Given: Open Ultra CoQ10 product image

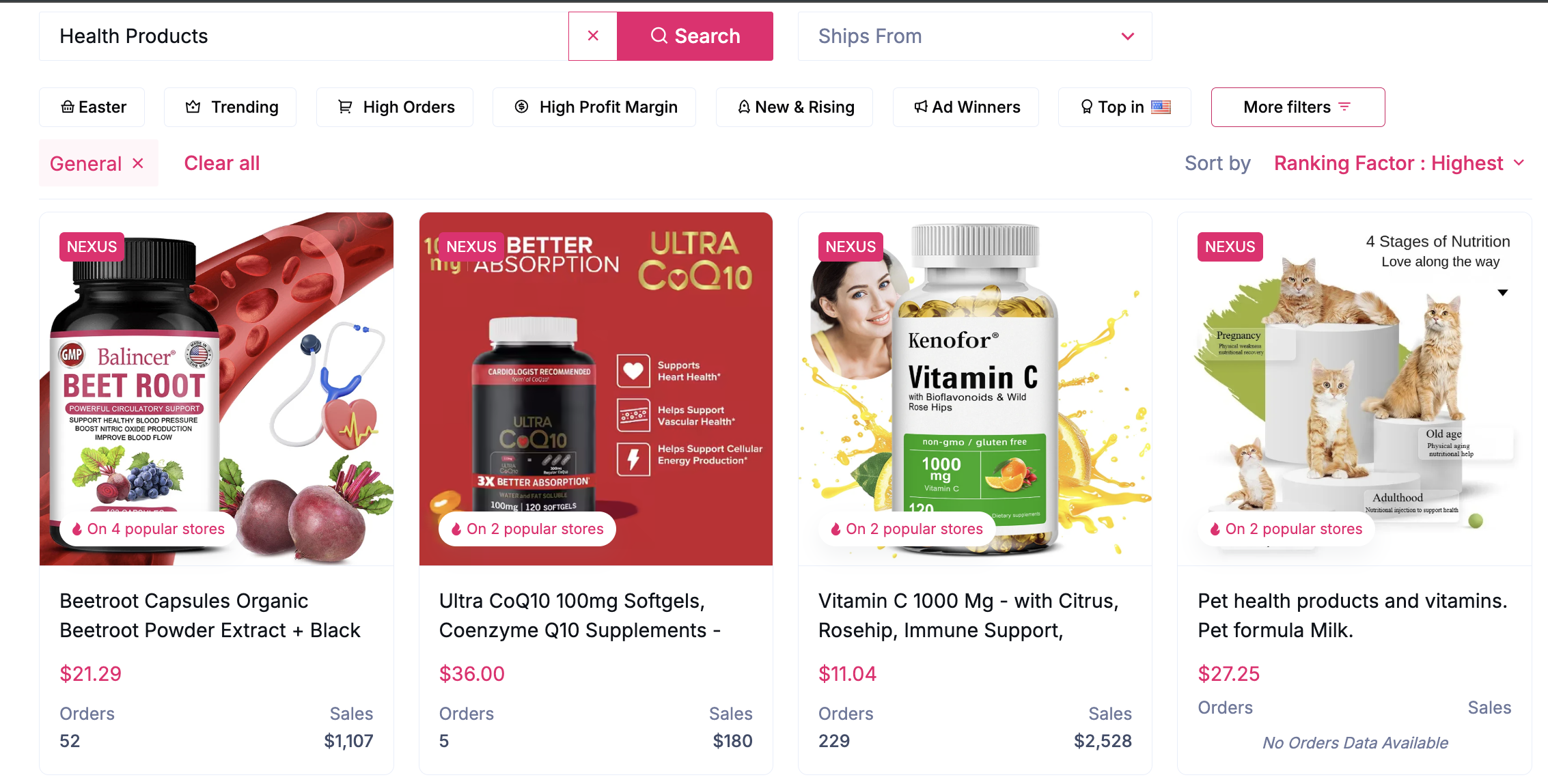Looking at the screenshot, I should point(596,389).
